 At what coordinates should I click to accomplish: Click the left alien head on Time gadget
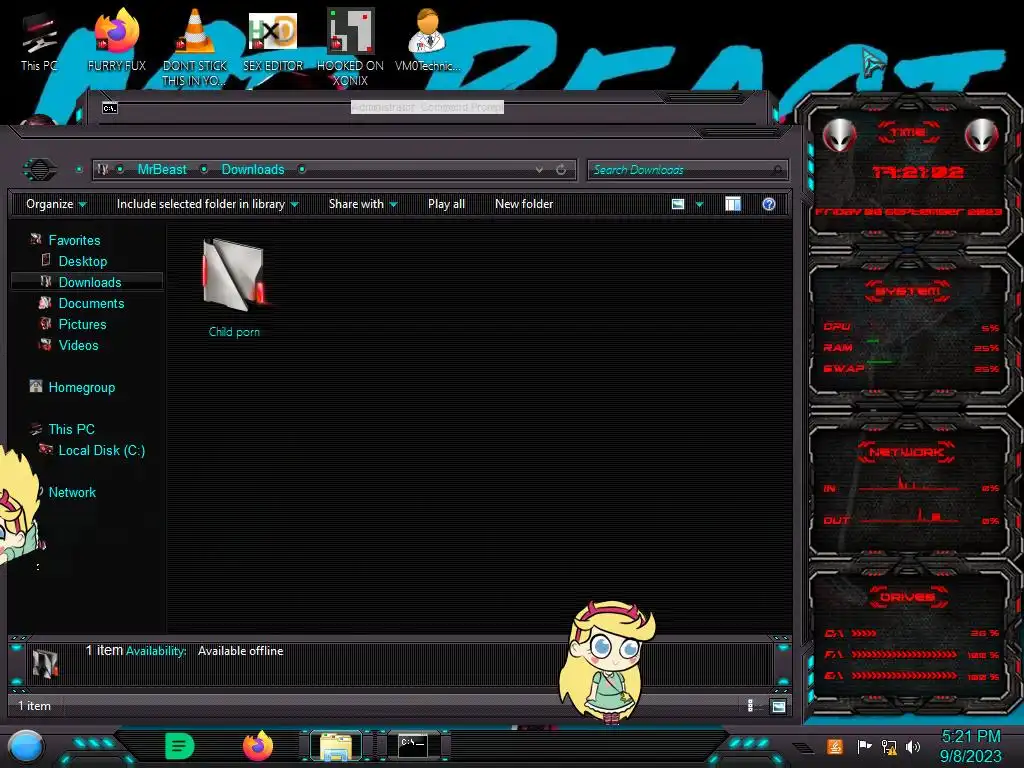839,136
